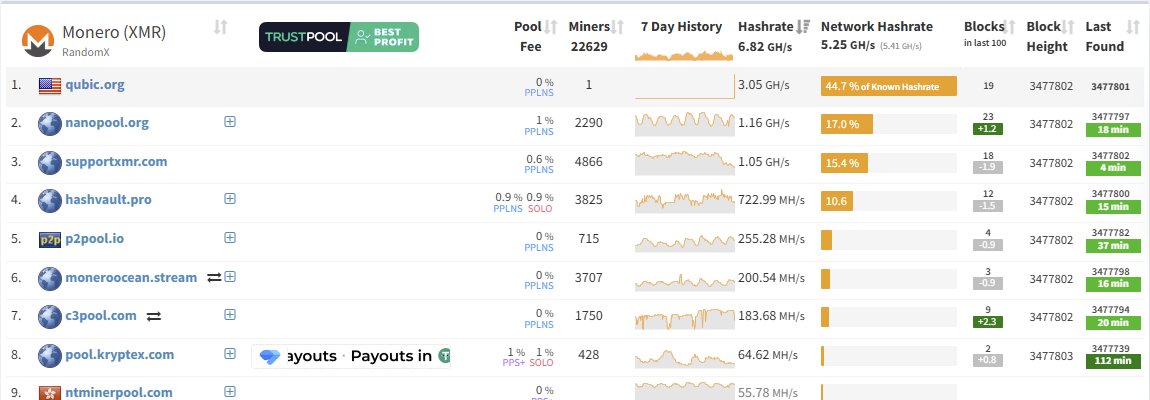Open the pool.kryptex.com link

coord(120,354)
